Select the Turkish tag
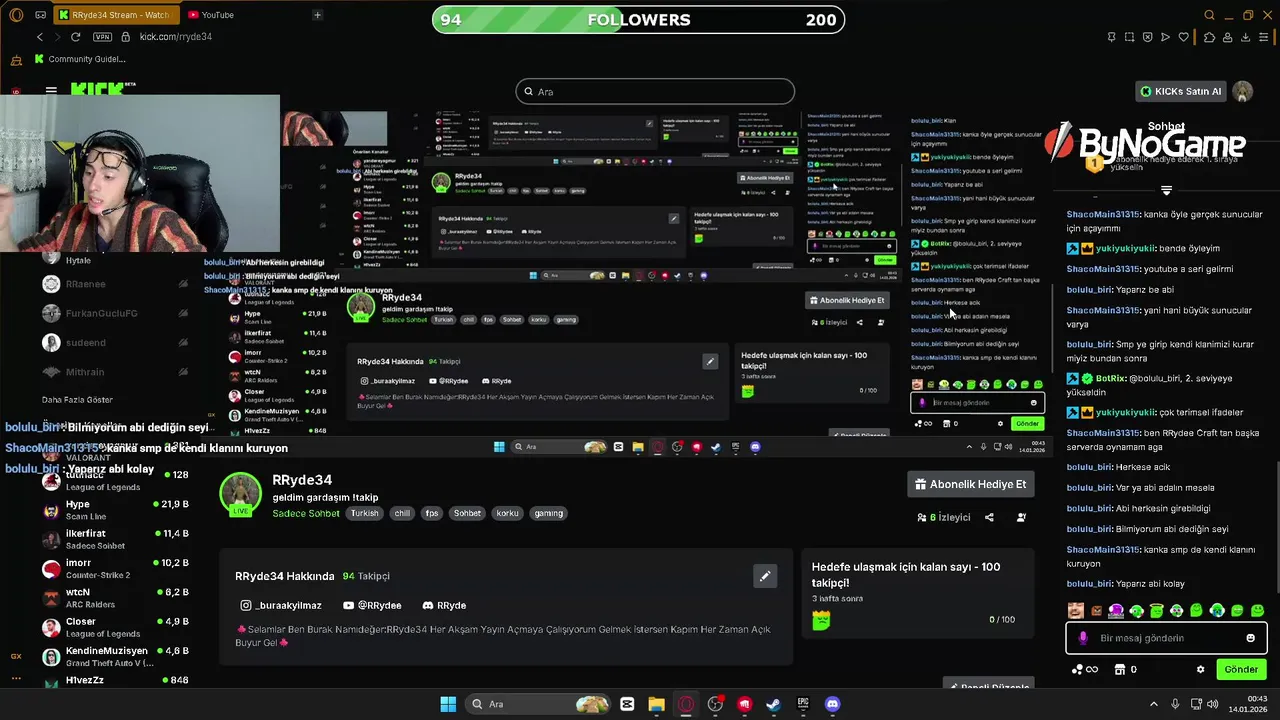Image resolution: width=1280 pixels, height=720 pixels. [364, 513]
